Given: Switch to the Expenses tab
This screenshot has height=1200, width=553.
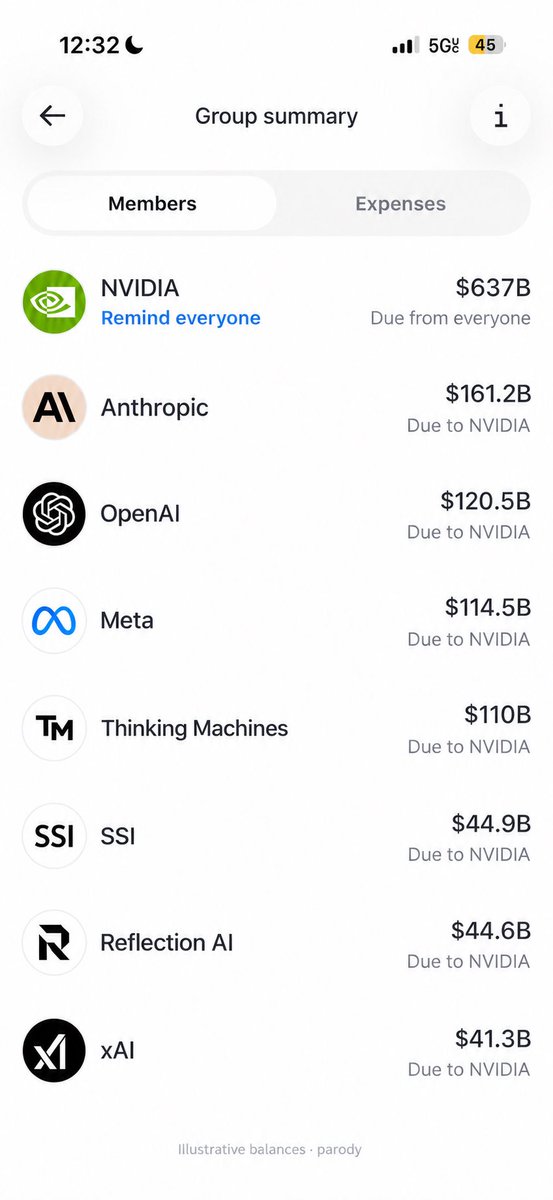Looking at the screenshot, I should [401, 203].
